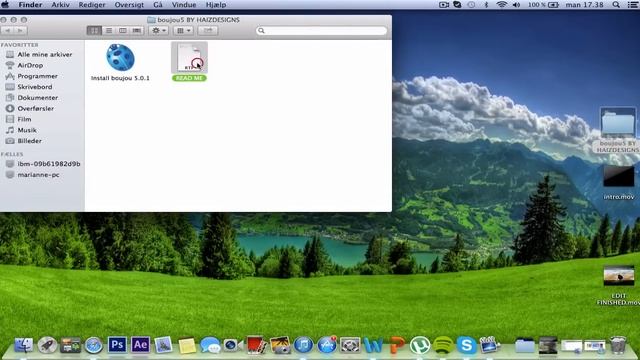
Task: Click the Finder search field
Action: point(321,31)
